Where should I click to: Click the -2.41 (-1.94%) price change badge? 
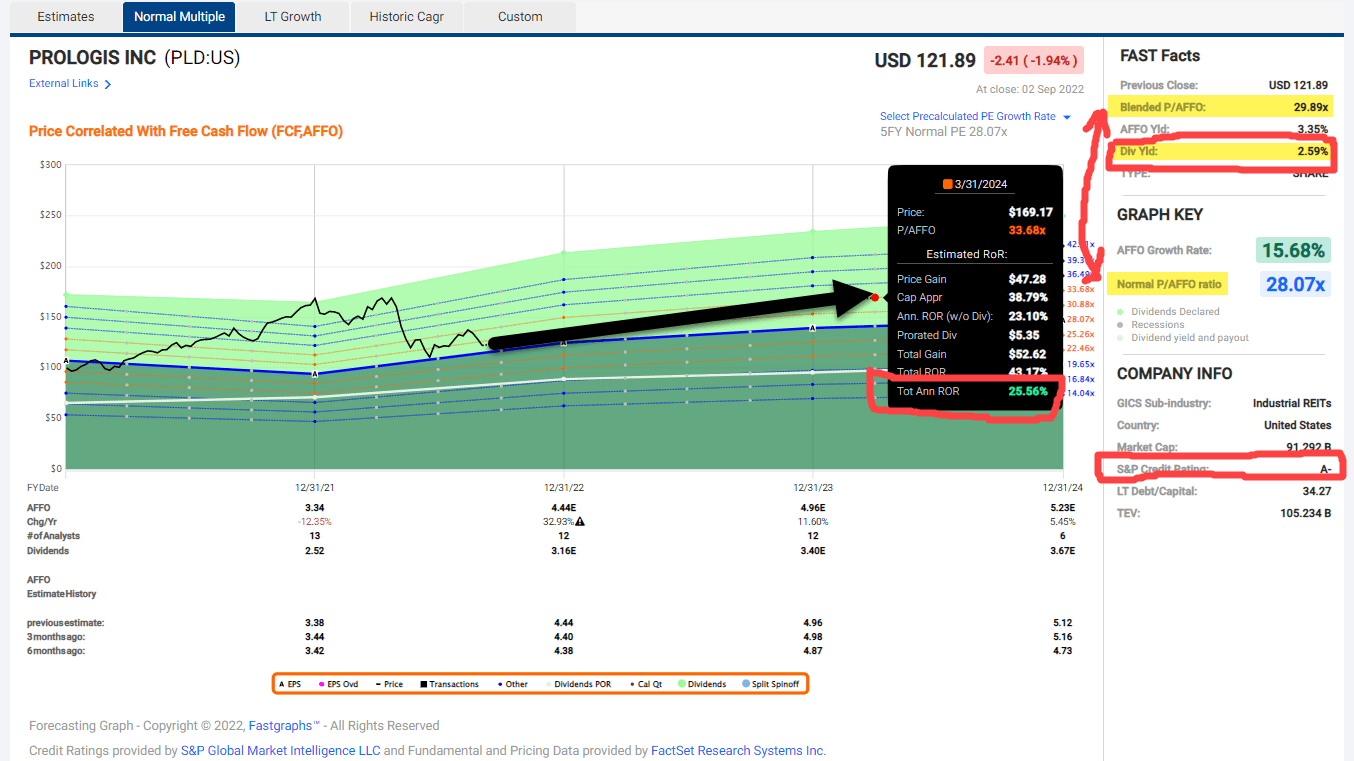tap(1034, 61)
